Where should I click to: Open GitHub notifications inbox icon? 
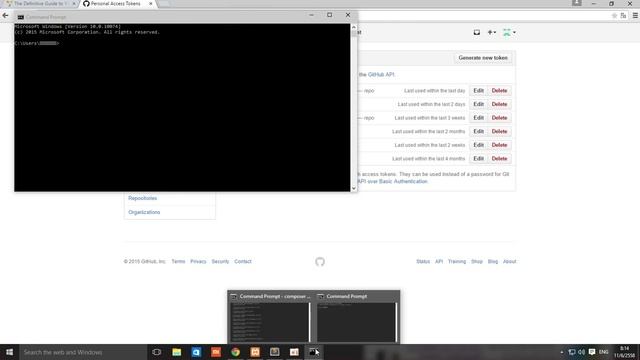(476, 32)
